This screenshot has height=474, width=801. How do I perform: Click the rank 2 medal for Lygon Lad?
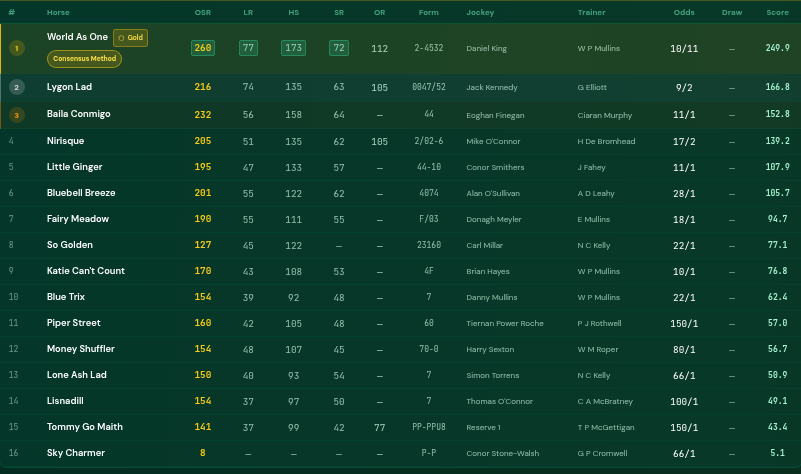[x=17, y=87]
